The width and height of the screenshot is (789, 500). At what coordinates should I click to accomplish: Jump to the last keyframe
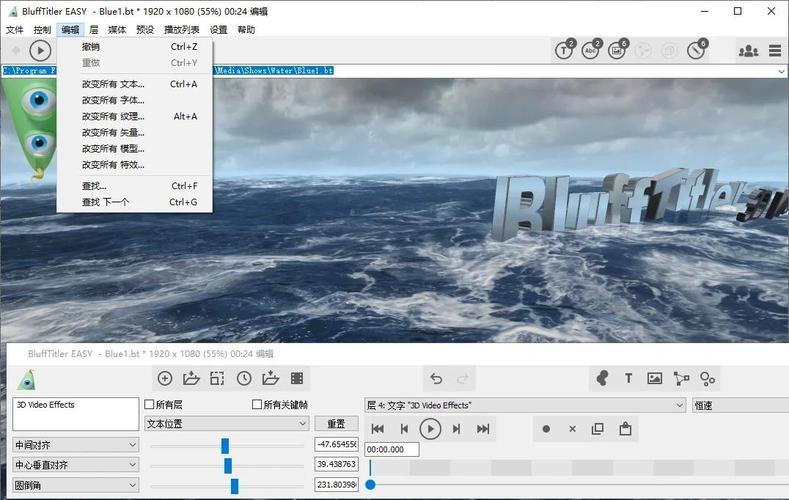click(483, 429)
